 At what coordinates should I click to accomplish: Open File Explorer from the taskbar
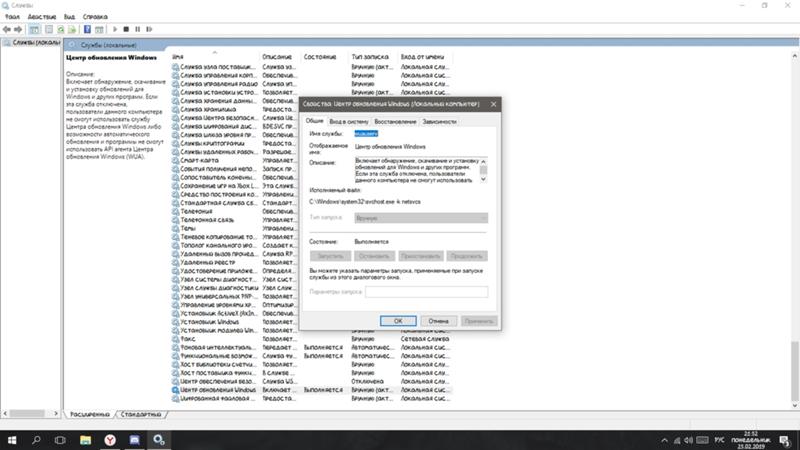tap(85, 440)
